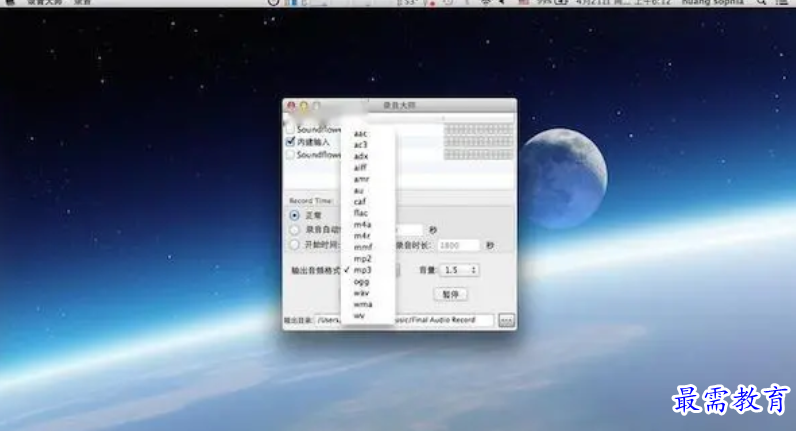Select the 录音自动 radio option
Screen dimensions: 796x431
[294, 230]
